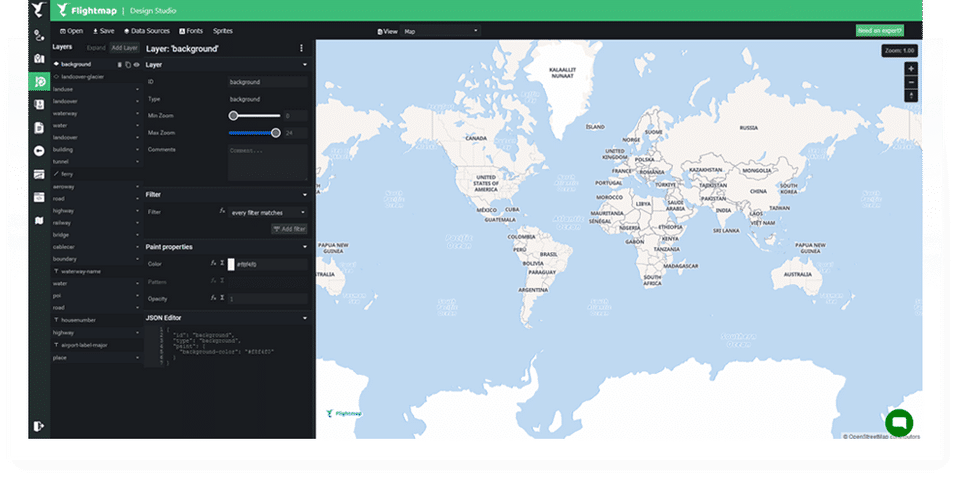Open the View mode dropdown showing Map
Viewport: 960px width, 479px height.
441,31
